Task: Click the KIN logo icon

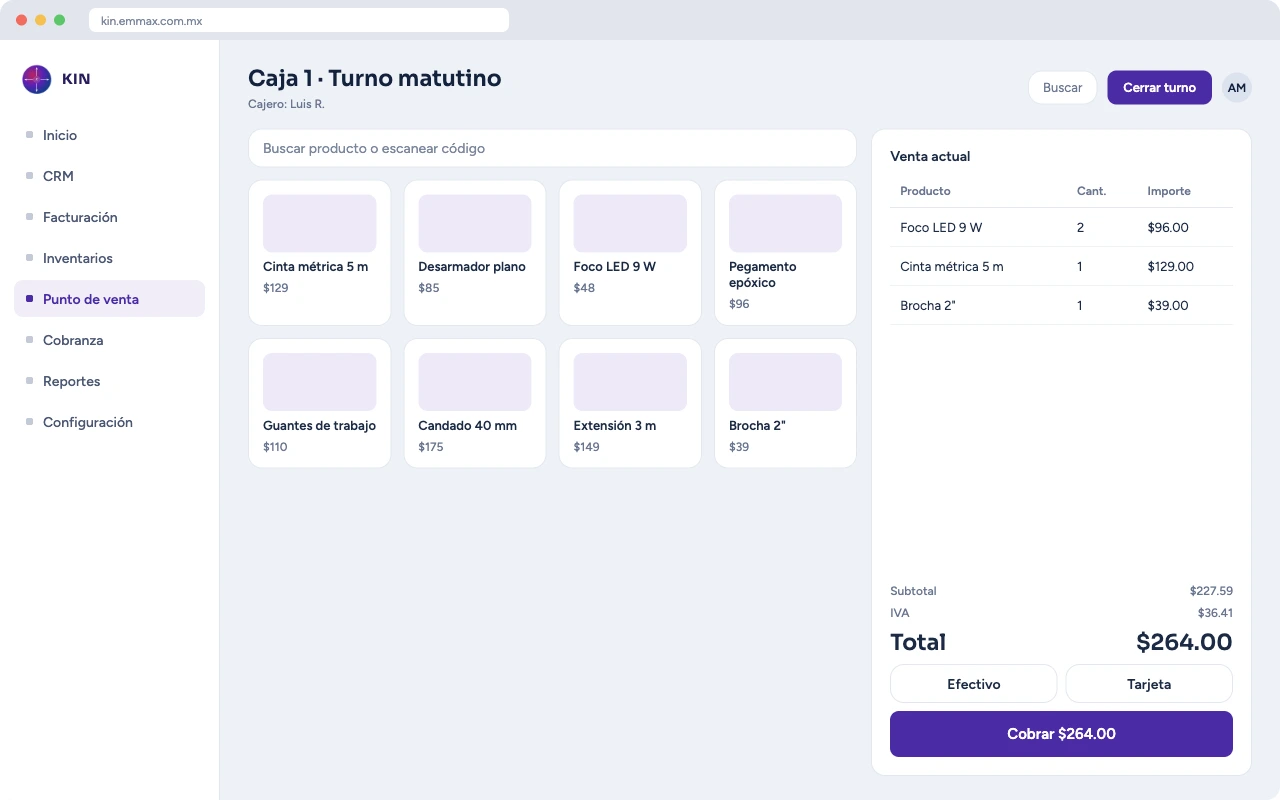Action: 37,79
